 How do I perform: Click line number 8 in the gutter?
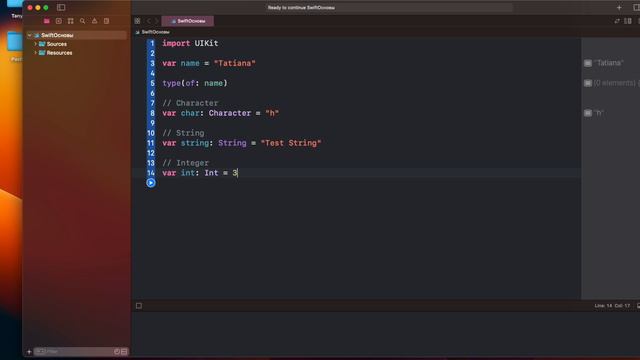click(x=152, y=113)
